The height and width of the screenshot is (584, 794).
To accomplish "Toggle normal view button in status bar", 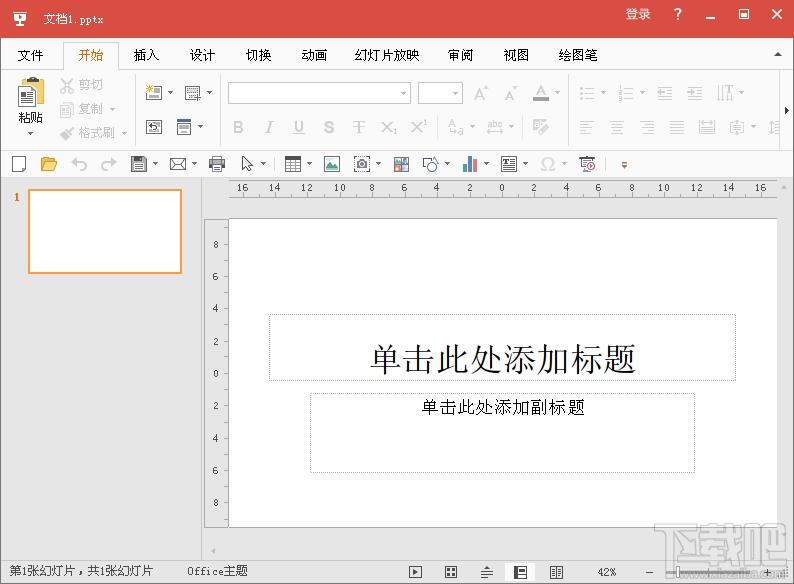I will click(x=521, y=572).
